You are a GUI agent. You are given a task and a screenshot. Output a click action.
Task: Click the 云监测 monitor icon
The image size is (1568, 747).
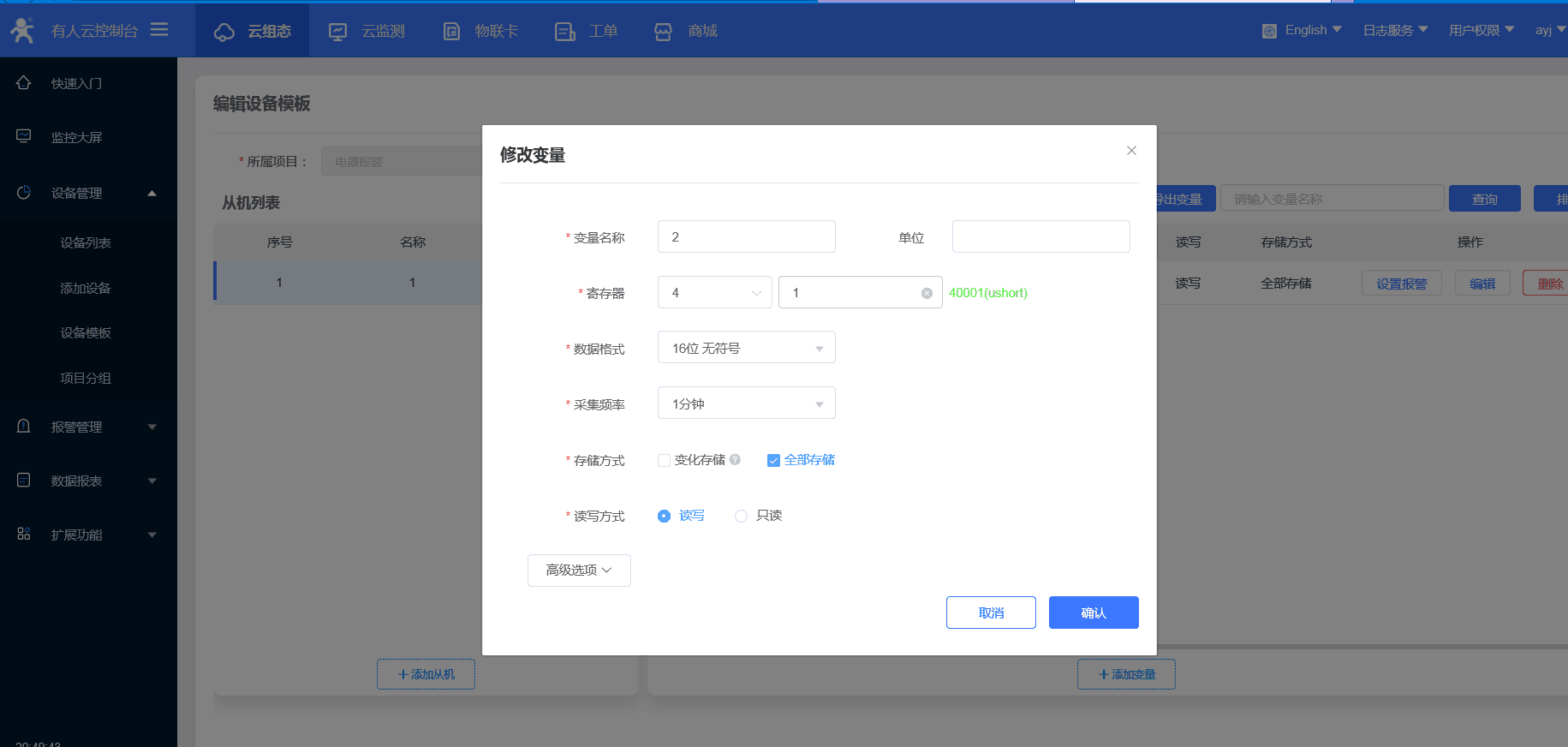[x=338, y=32]
